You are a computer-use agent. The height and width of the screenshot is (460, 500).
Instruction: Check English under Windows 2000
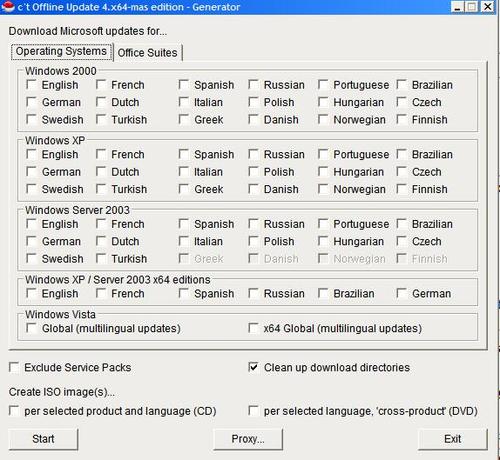coord(32,85)
